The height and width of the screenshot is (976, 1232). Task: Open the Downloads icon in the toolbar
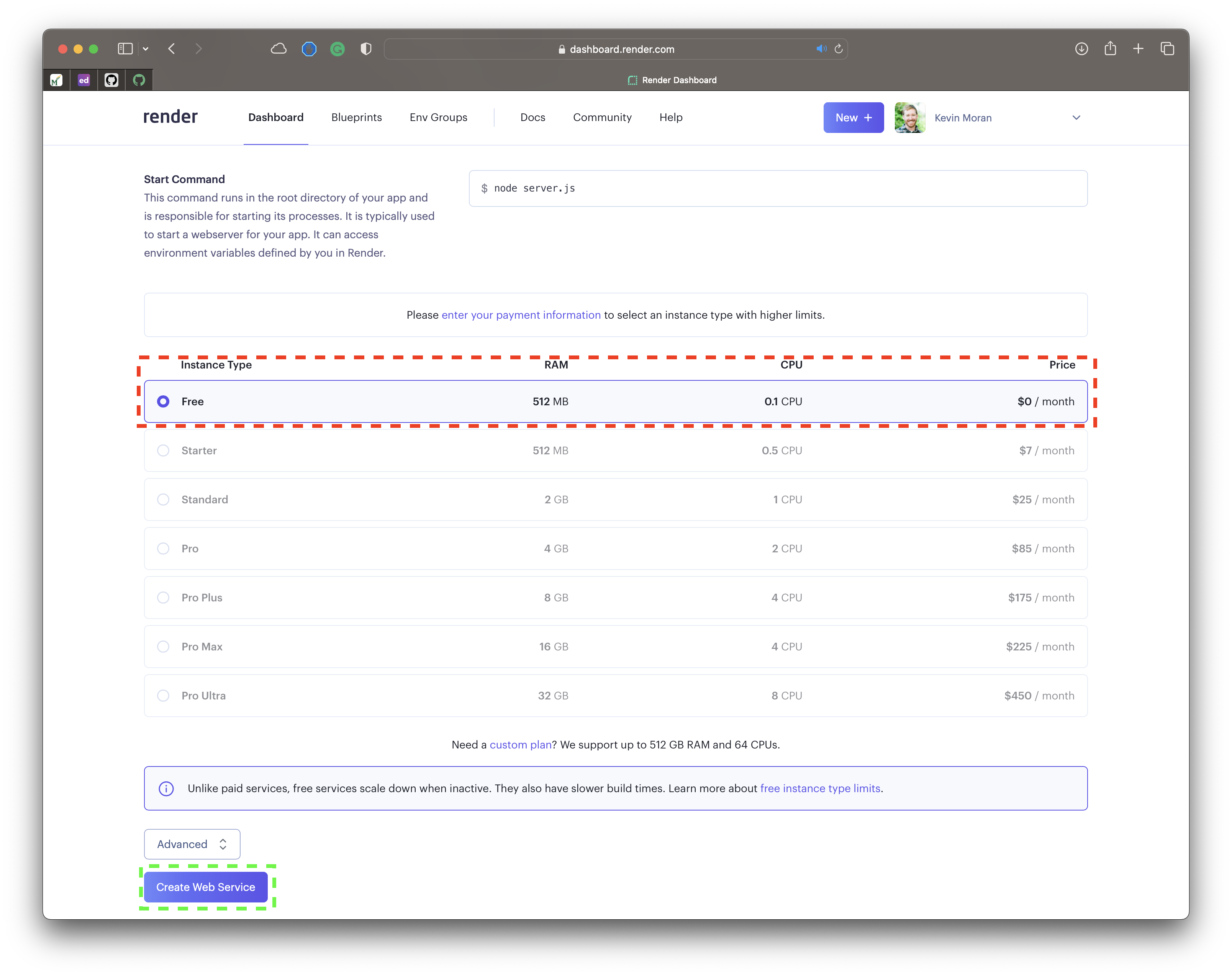coord(1081,49)
